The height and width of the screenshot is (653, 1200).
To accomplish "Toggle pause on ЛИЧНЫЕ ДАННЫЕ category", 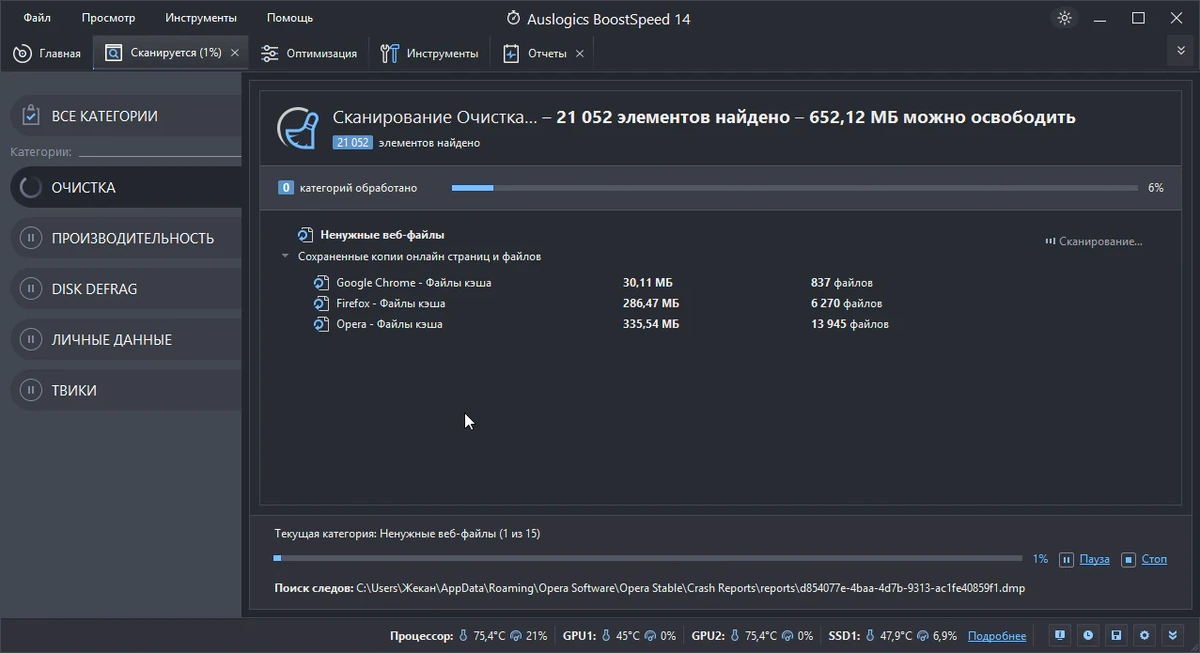I will tap(31, 340).
